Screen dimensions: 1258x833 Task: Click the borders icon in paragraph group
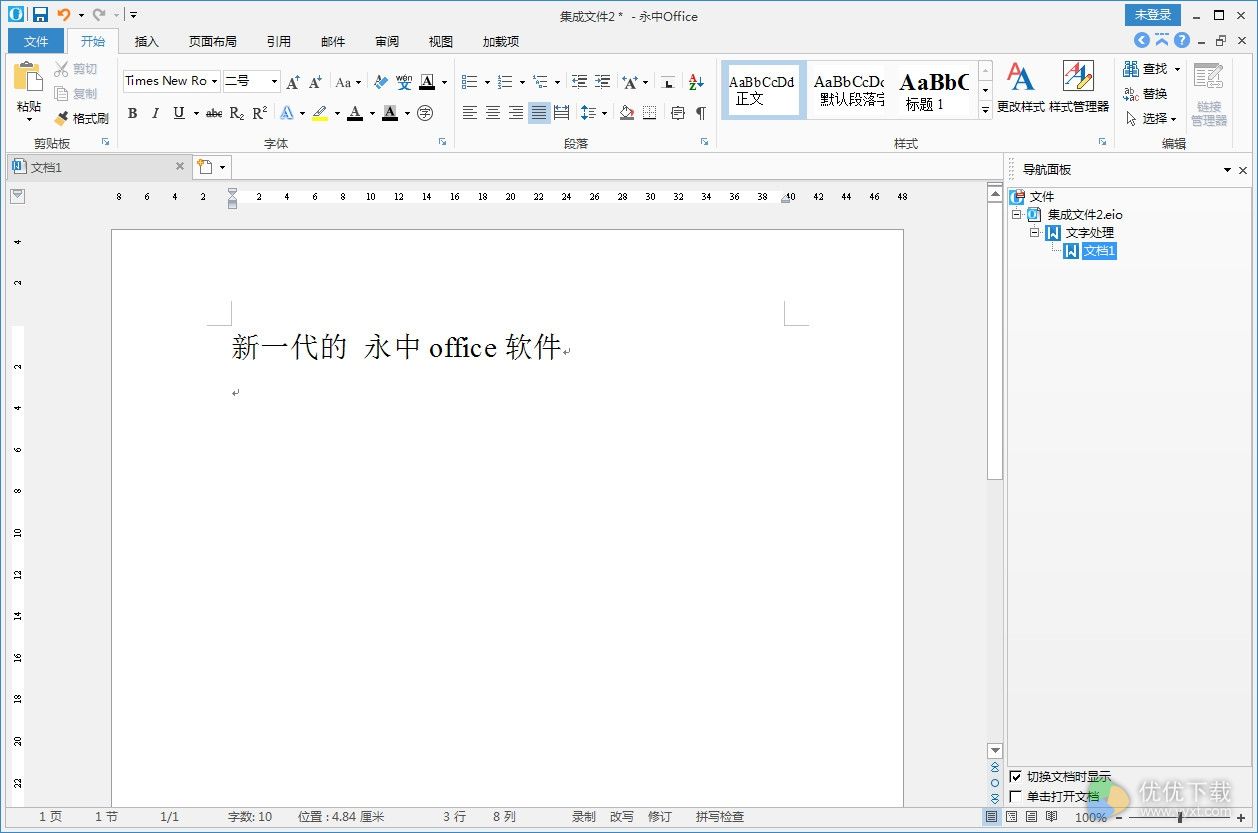pyautogui.click(x=650, y=113)
